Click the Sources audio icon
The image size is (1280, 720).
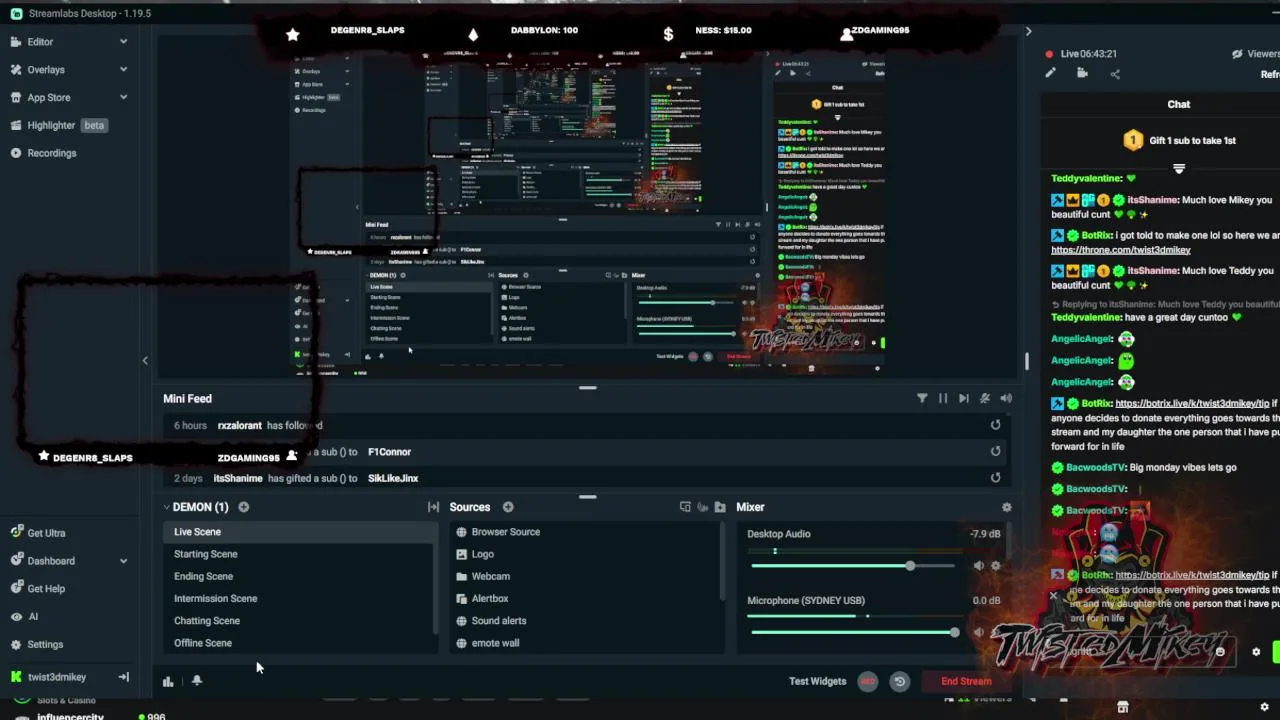(702, 507)
